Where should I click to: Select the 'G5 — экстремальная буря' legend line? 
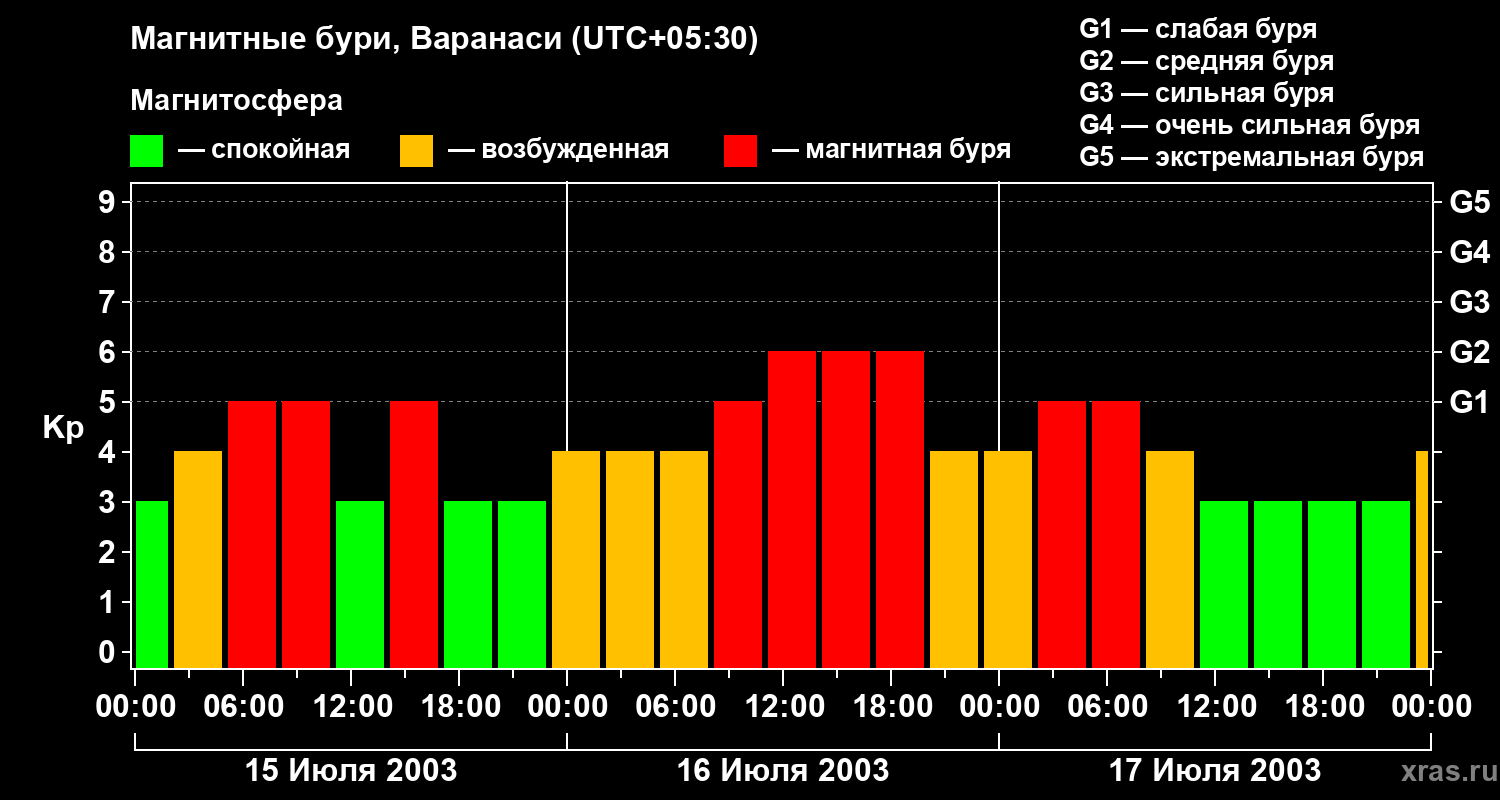tap(1251, 157)
